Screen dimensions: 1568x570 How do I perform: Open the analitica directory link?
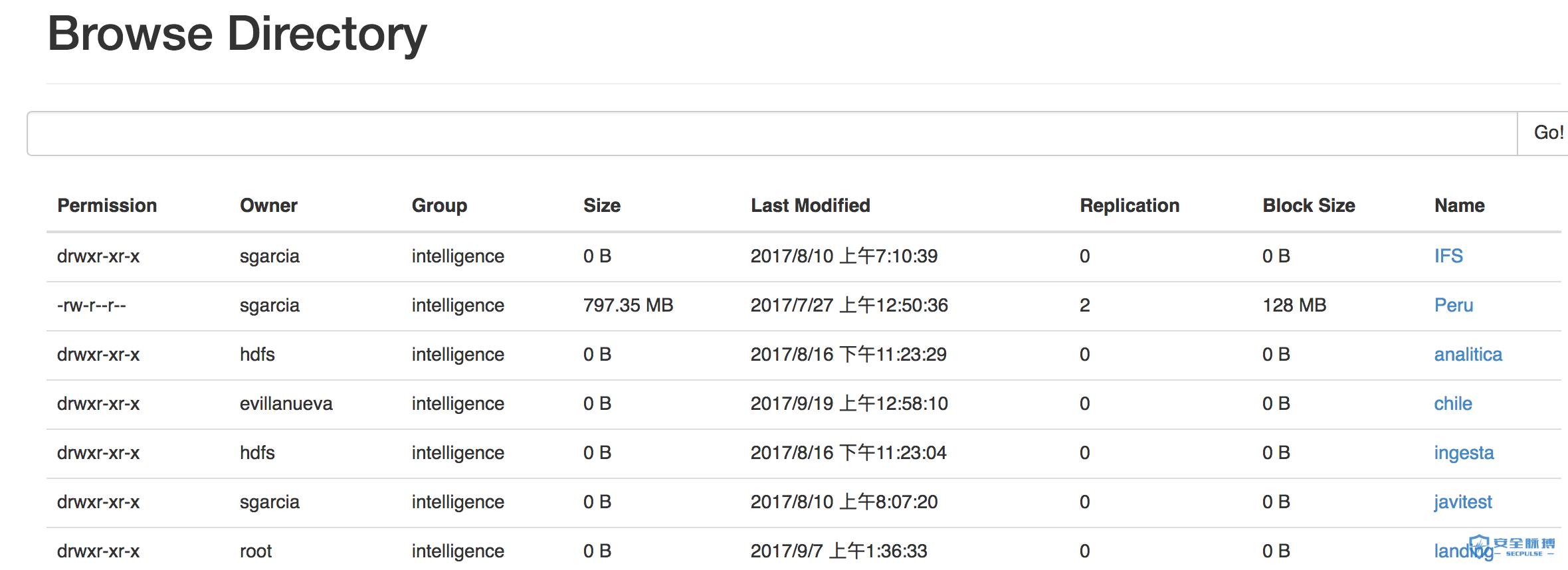[1467, 354]
